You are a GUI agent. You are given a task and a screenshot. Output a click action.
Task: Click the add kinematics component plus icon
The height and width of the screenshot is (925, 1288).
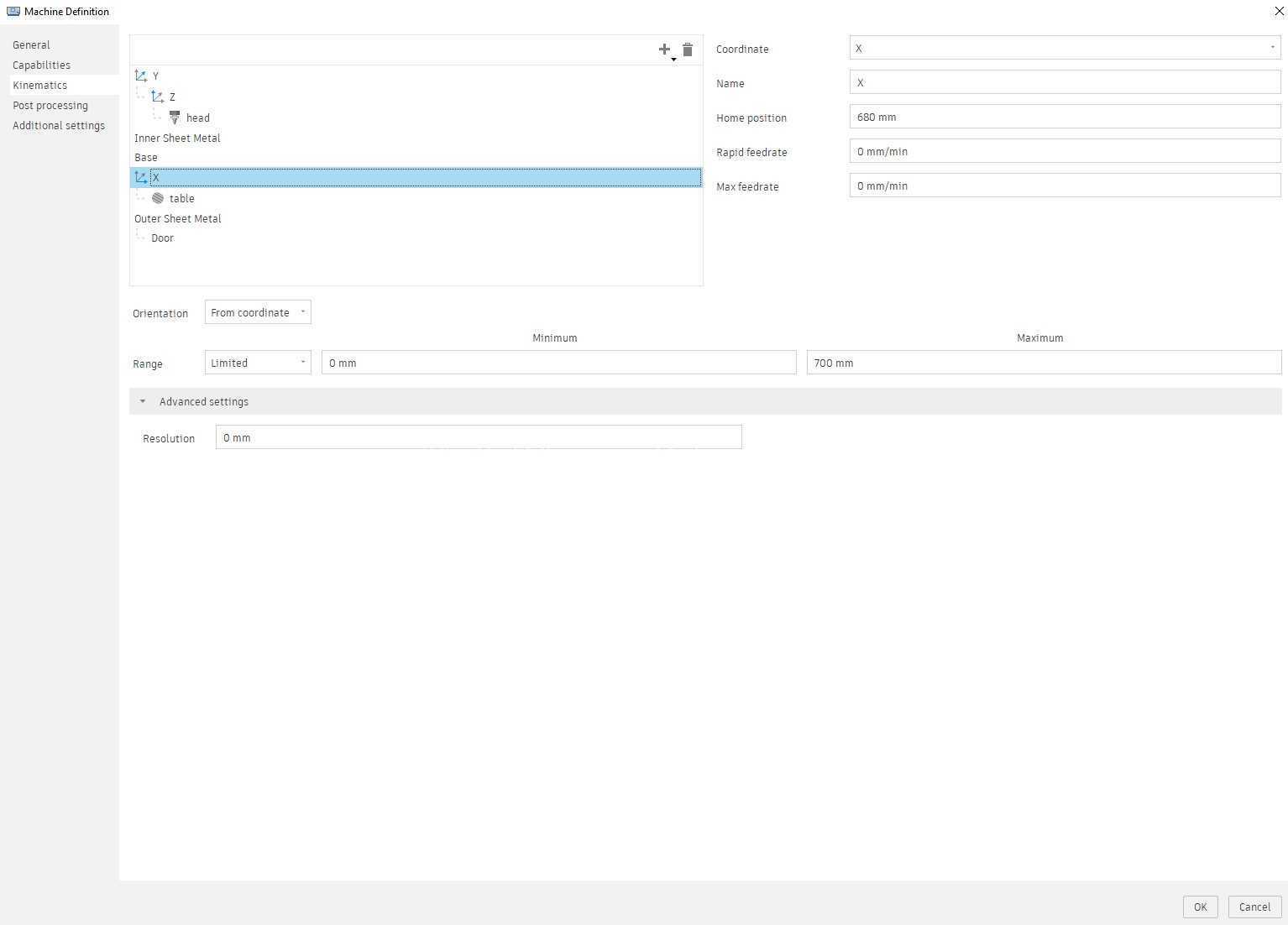[x=665, y=50]
